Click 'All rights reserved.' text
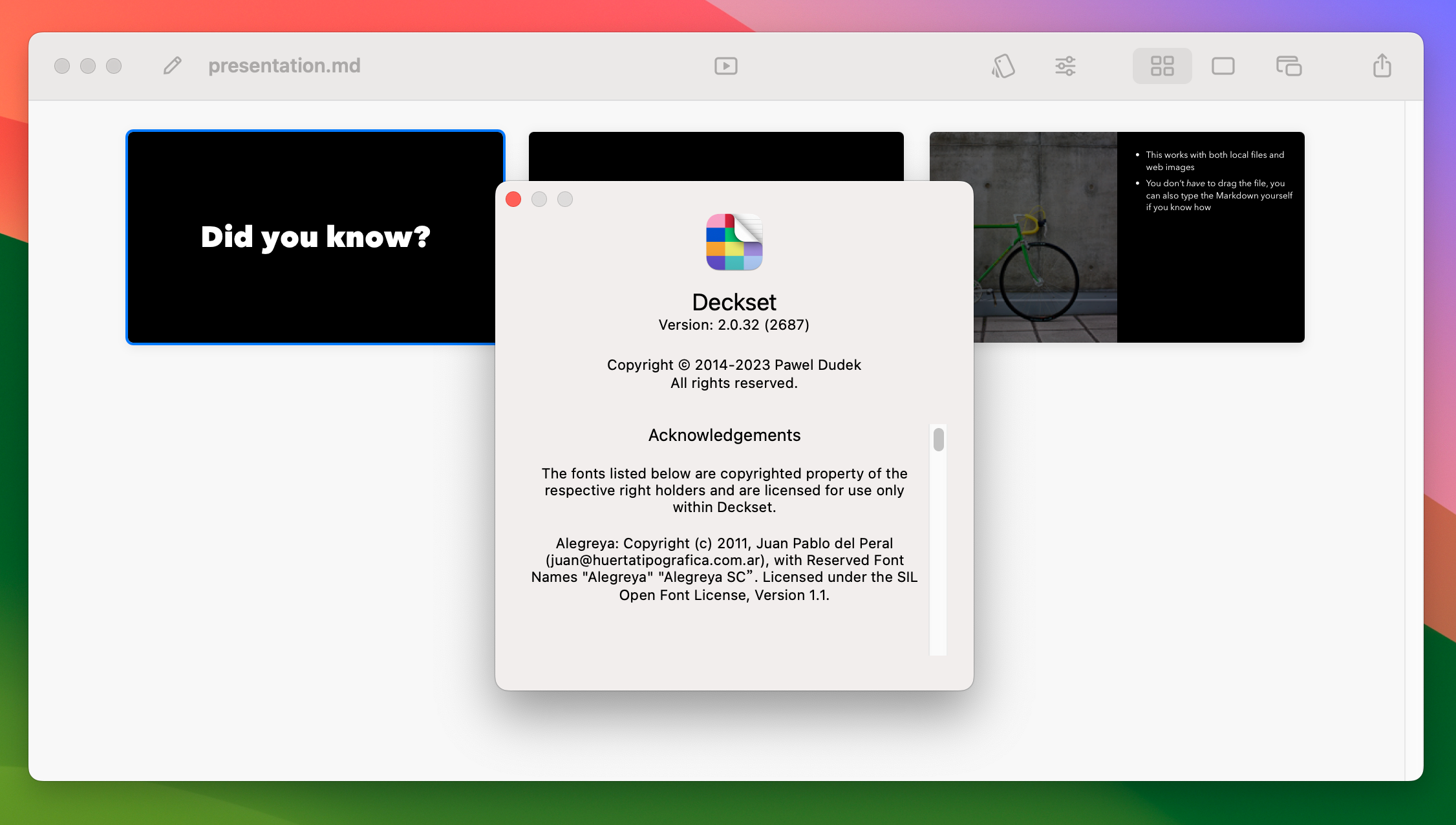Image resolution: width=1456 pixels, height=825 pixels. tap(734, 383)
